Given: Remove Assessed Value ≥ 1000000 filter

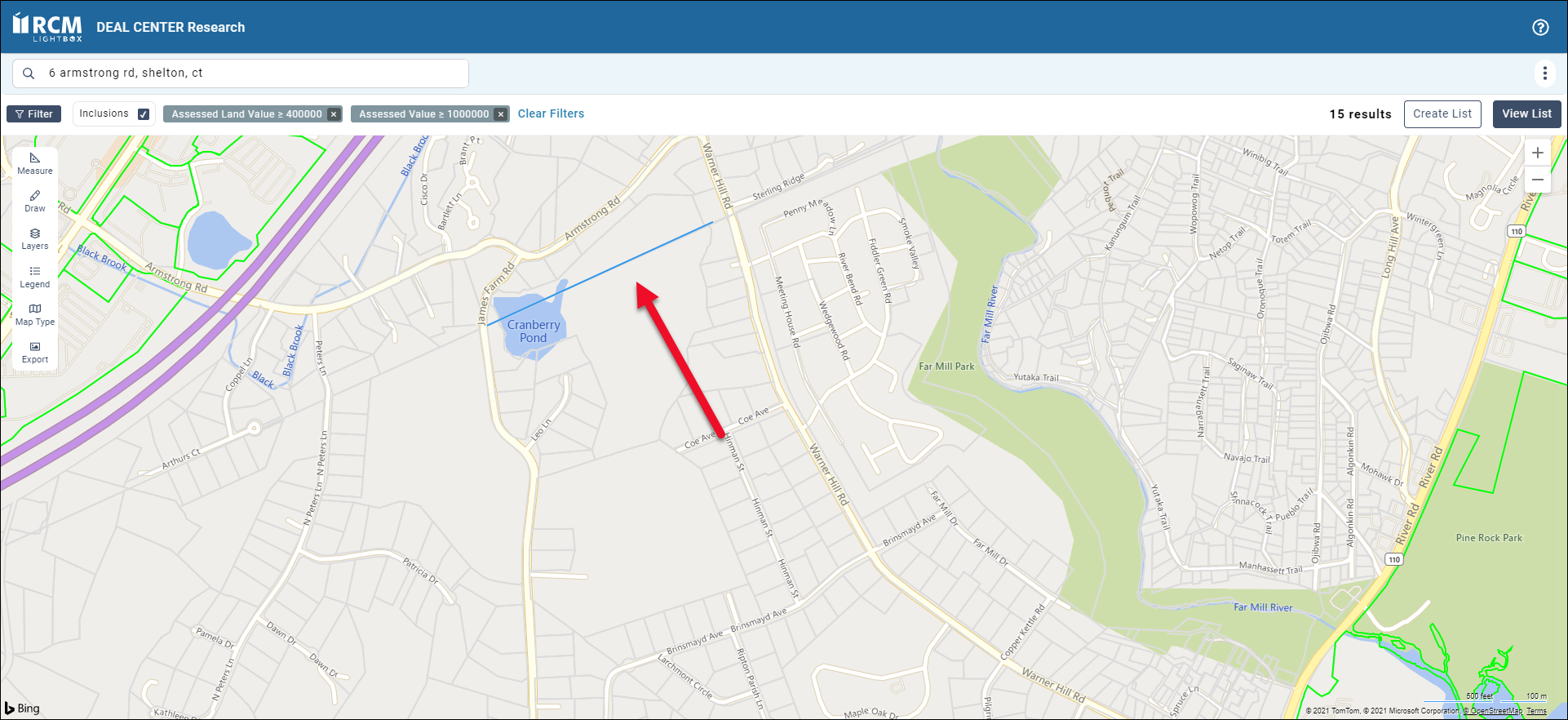Looking at the screenshot, I should click(501, 114).
